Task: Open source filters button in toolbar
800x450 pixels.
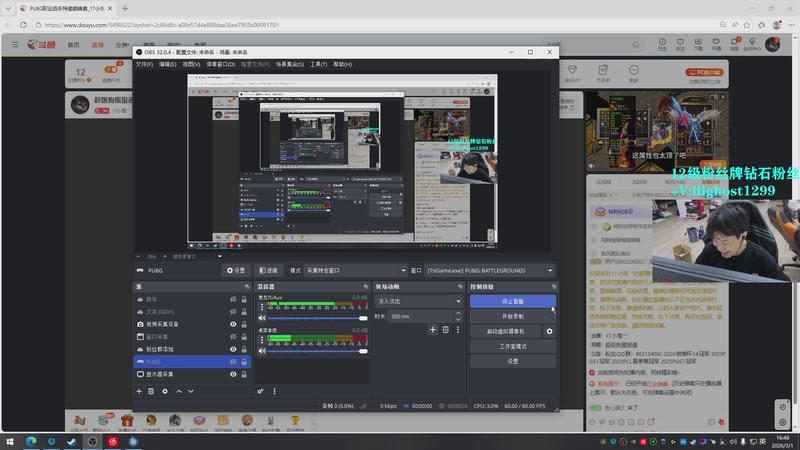Action: [268, 270]
